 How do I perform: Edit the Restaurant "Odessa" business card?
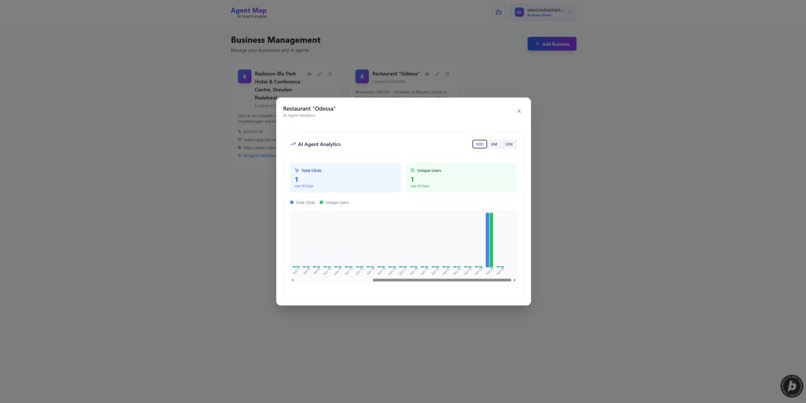(437, 74)
